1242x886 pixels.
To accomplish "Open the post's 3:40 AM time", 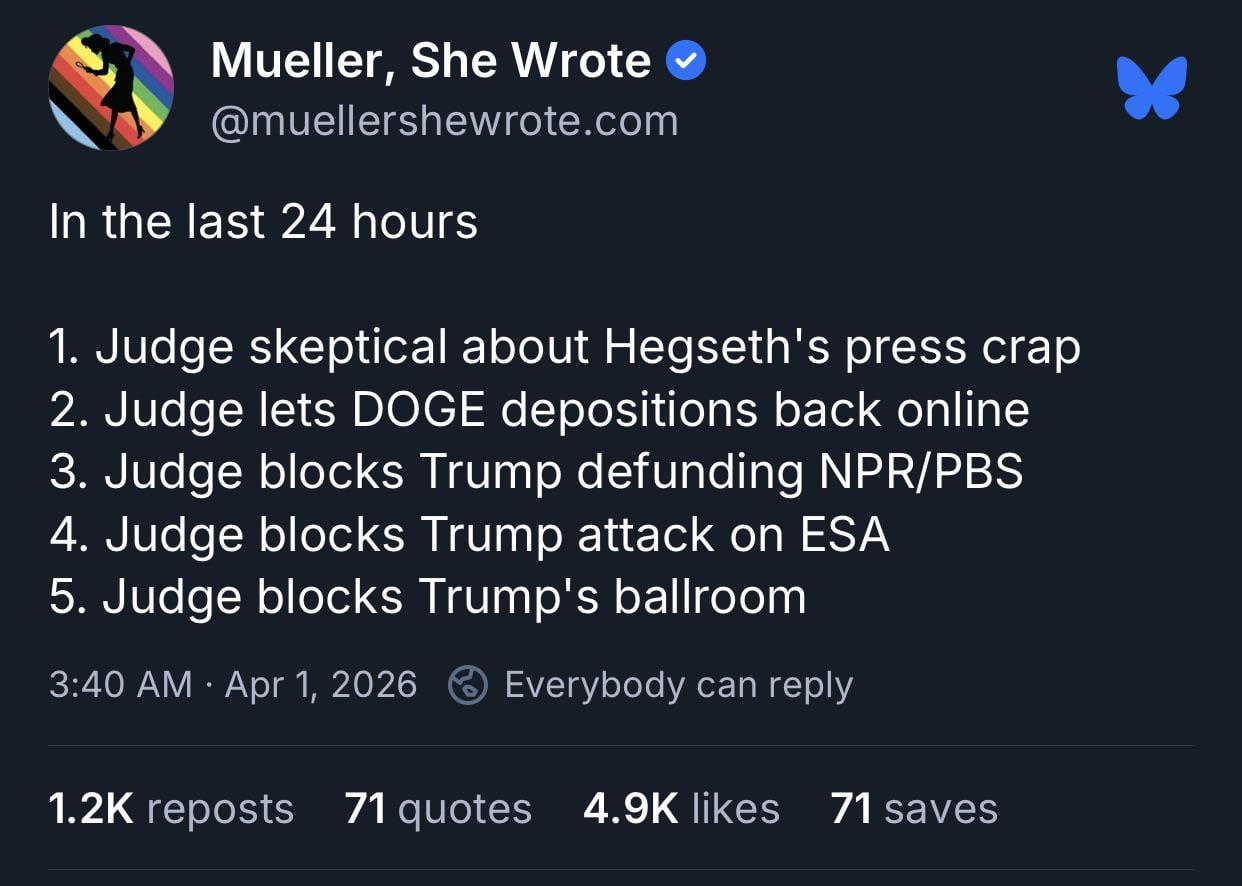I will click(x=120, y=685).
